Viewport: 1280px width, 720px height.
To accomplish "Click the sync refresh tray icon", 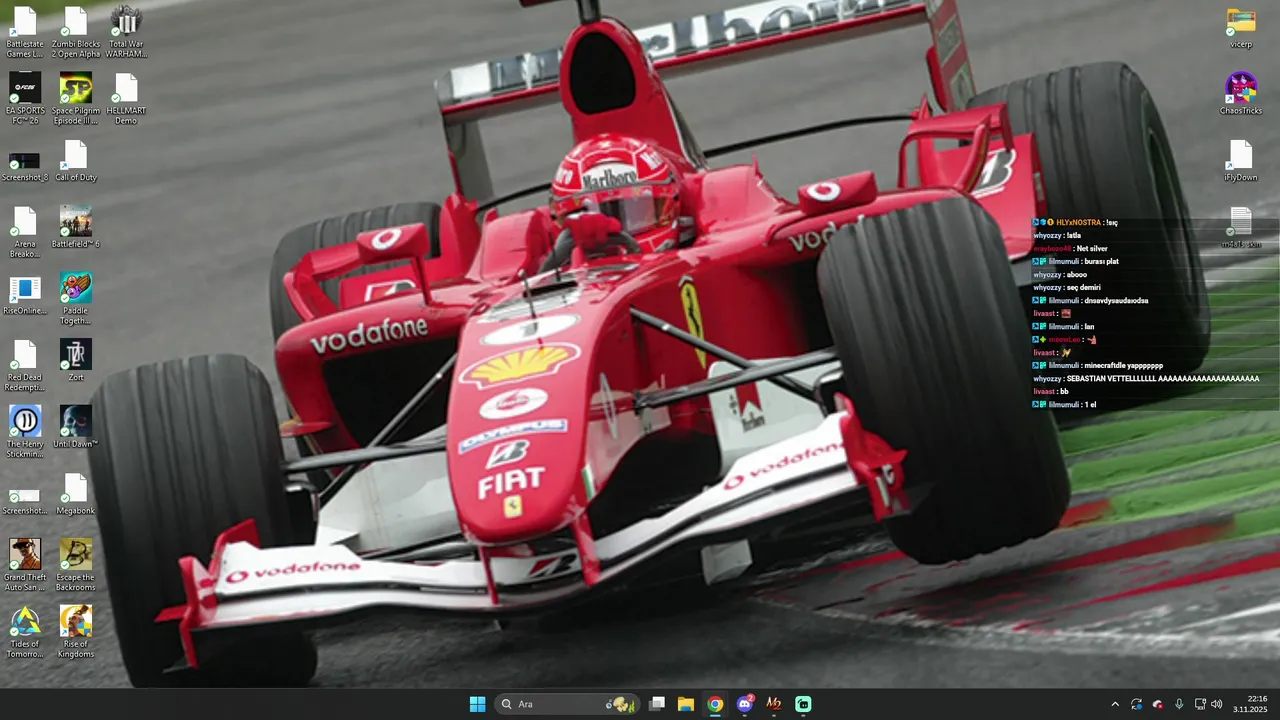I will click(1137, 704).
